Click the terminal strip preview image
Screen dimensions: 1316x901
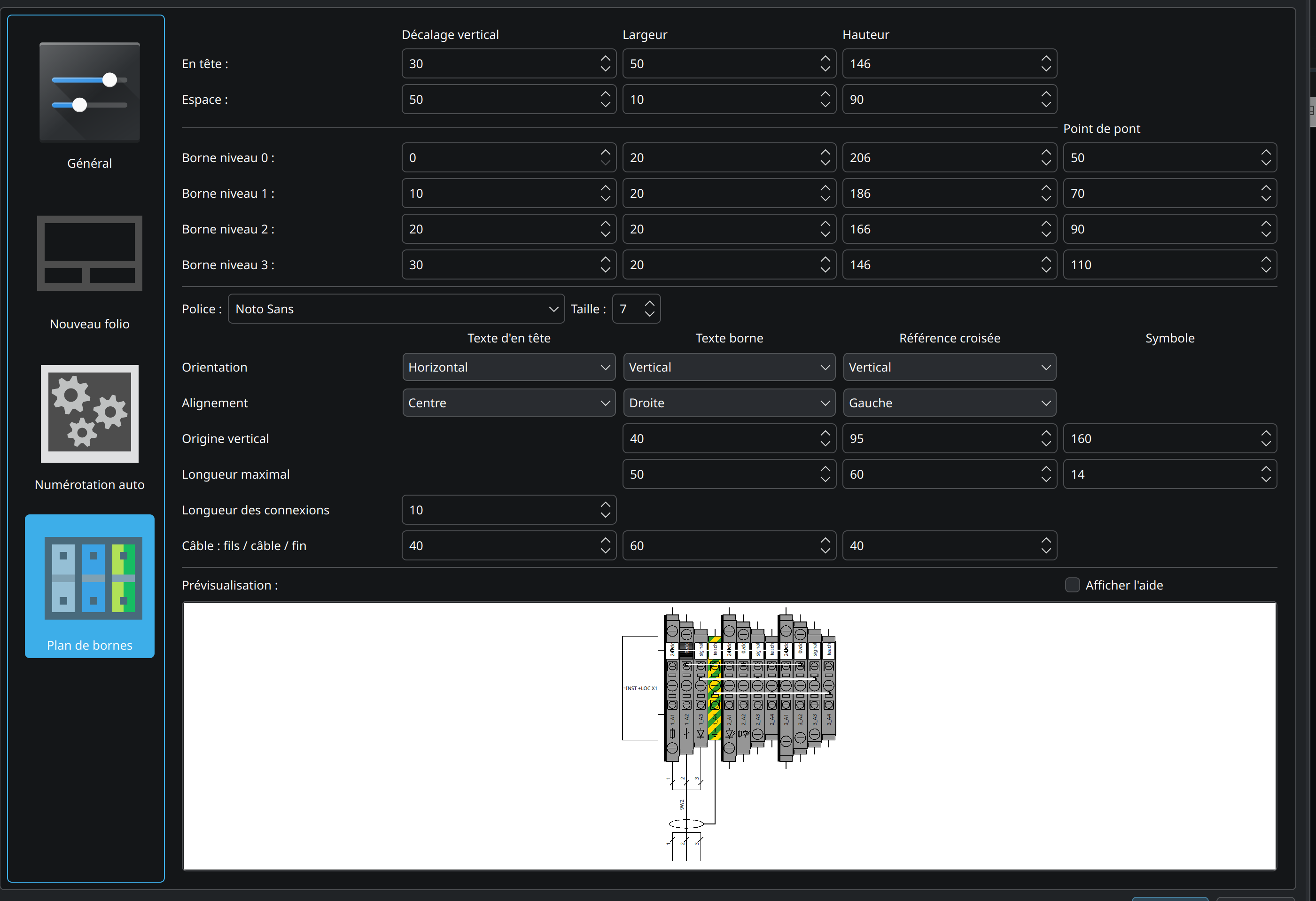[729, 736]
